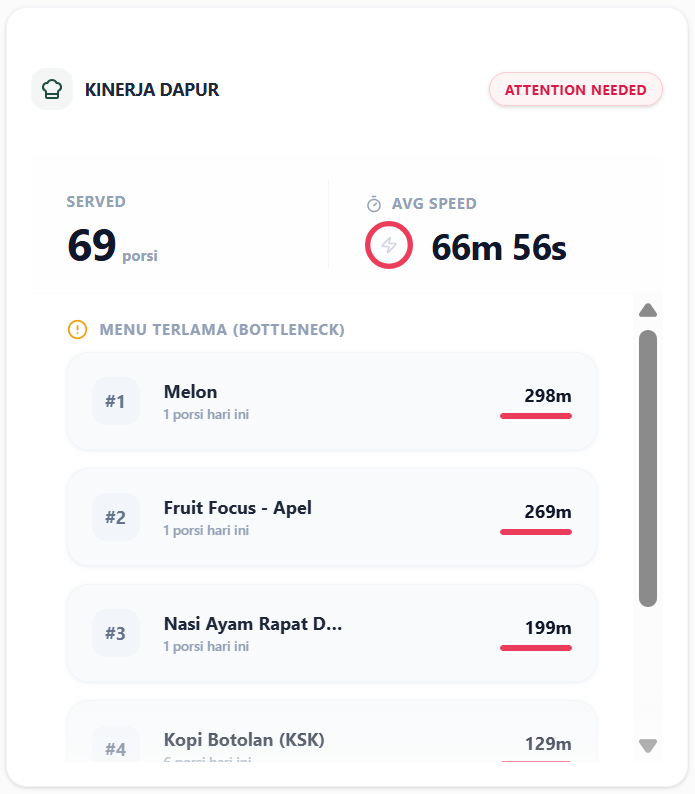The height and width of the screenshot is (794, 695).
Task: Click the chef hat Kinerja Dapur icon
Action: 52,89
